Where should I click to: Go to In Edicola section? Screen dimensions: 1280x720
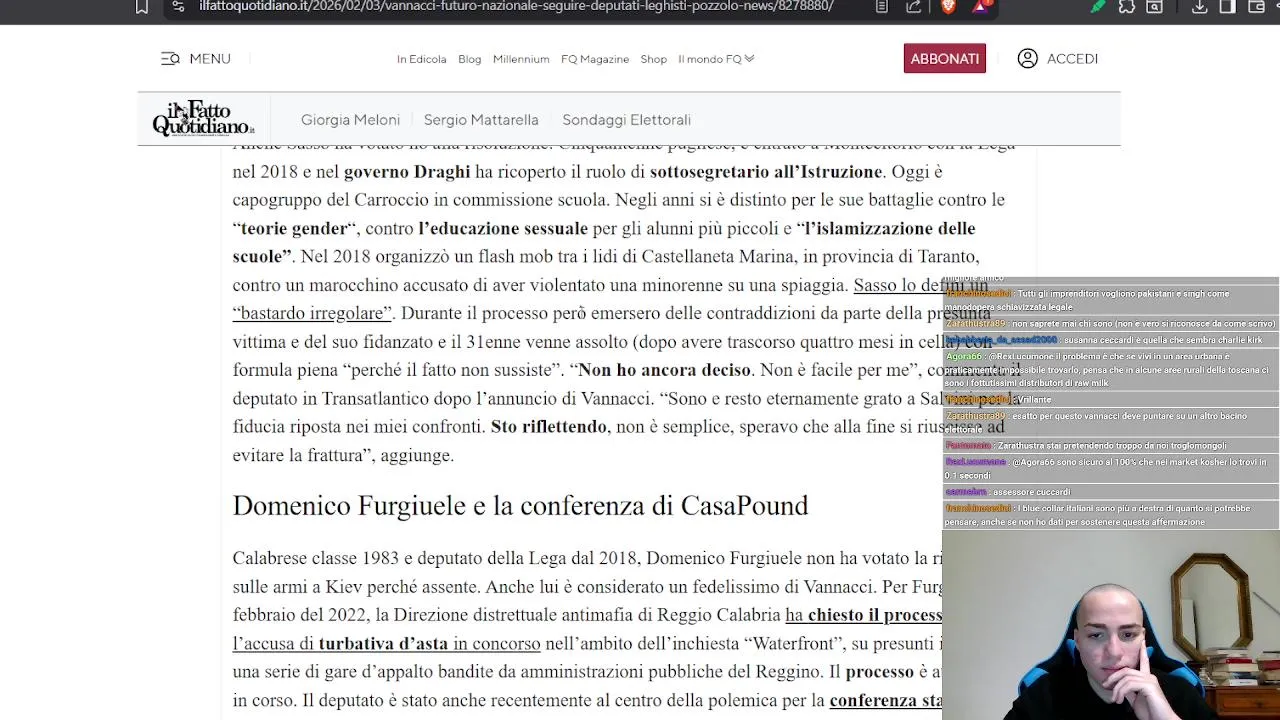pos(421,59)
